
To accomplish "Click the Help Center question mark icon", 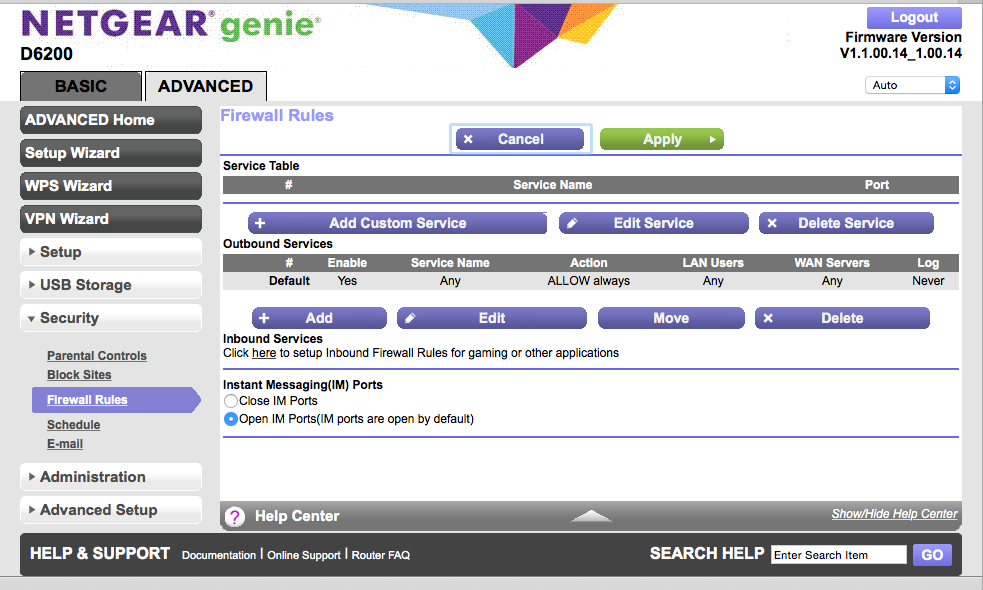I will [235, 516].
